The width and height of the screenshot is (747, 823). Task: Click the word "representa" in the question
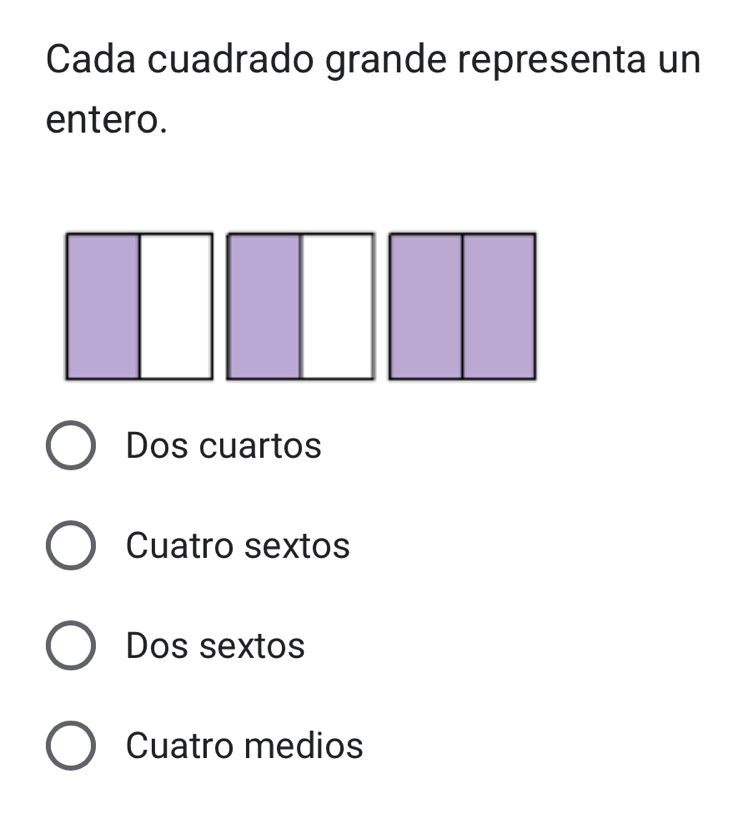pyautogui.click(x=552, y=61)
